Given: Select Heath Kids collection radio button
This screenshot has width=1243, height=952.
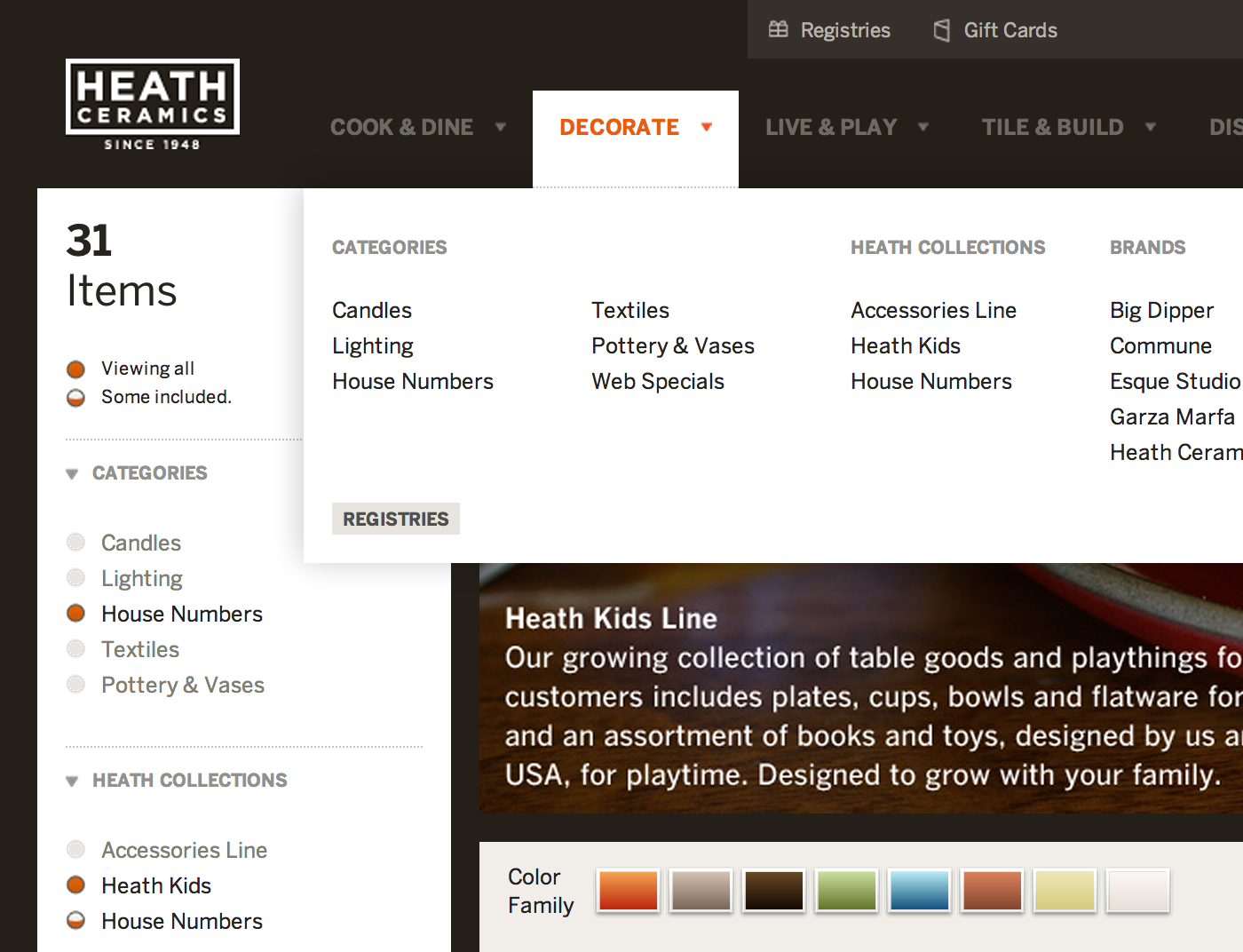Looking at the screenshot, I should pyautogui.click(x=76, y=885).
